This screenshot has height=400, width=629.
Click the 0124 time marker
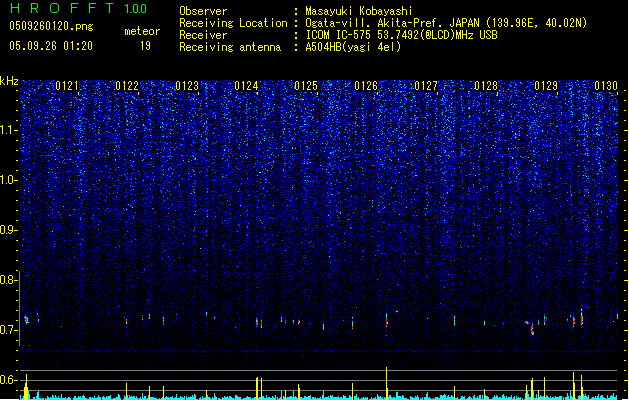tap(246, 86)
